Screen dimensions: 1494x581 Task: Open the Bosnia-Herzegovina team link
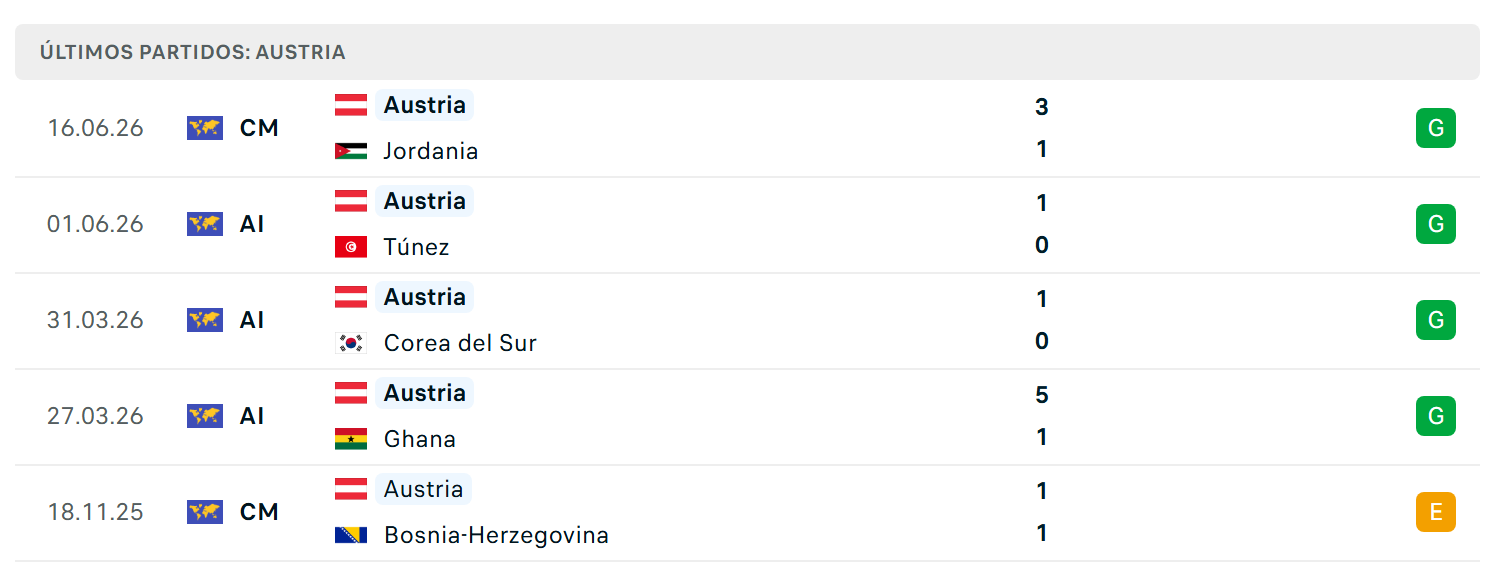click(x=496, y=535)
